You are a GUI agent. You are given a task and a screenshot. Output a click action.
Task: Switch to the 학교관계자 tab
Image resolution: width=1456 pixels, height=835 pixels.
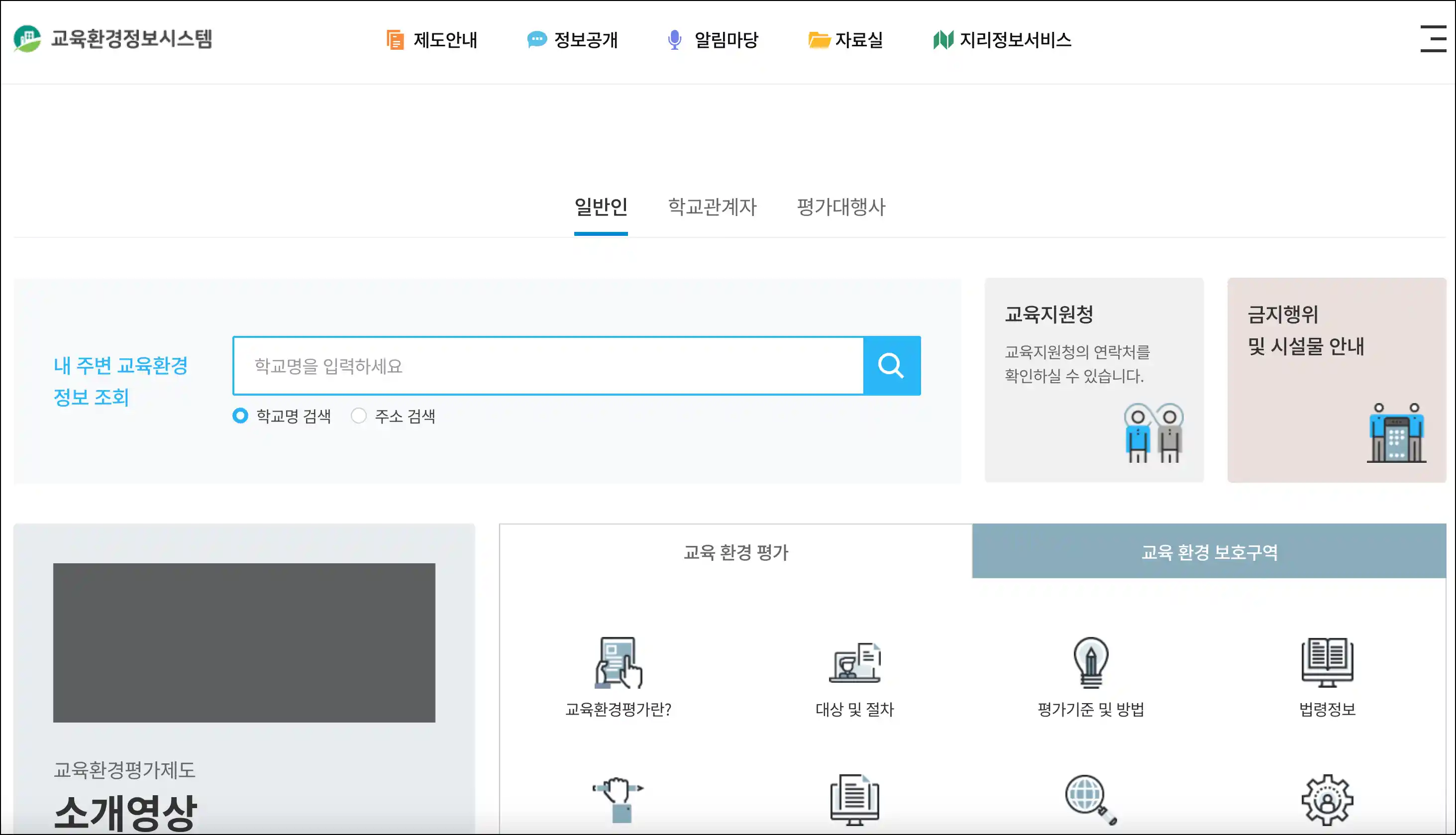(712, 207)
